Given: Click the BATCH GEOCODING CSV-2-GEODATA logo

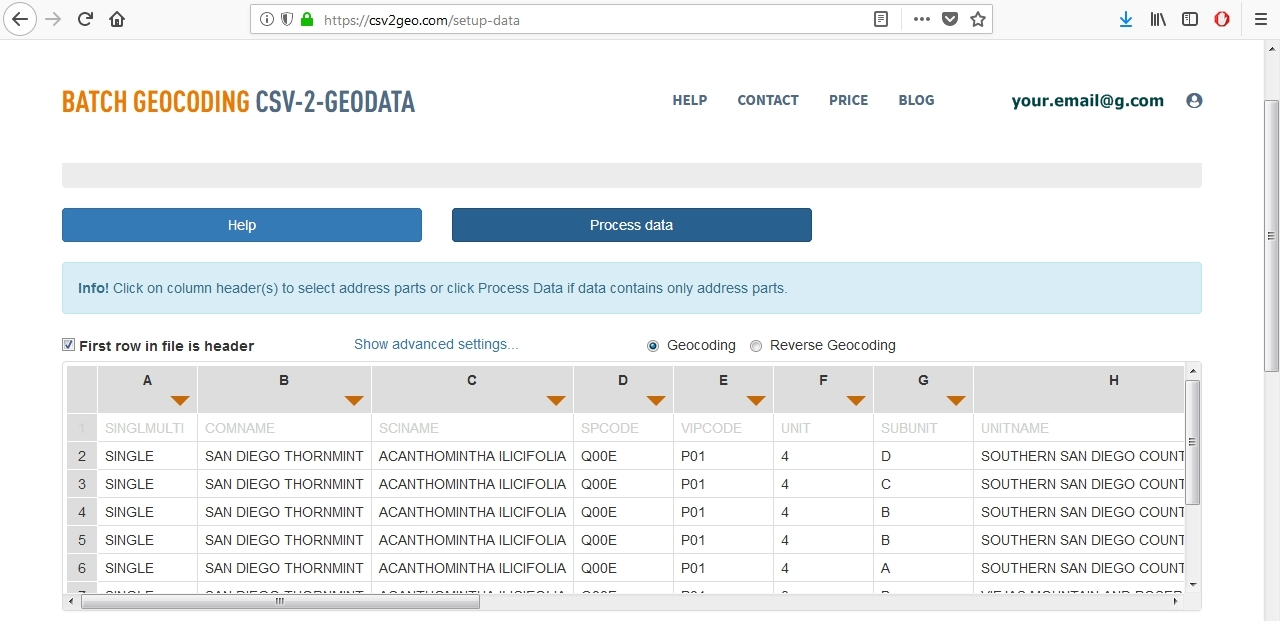Looking at the screenshot, I should (238, 101).
